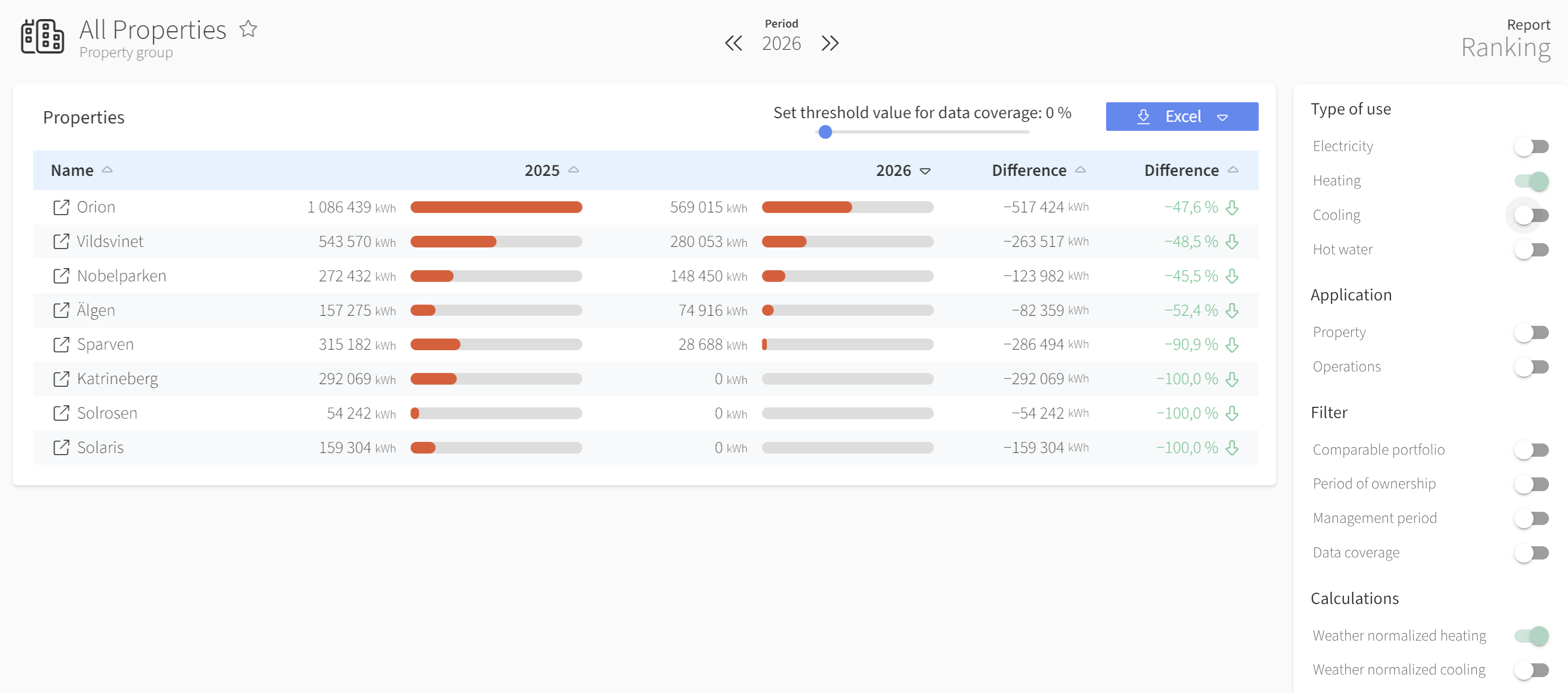The width and height of the screenshot is (1568, 693).
Task: Expand the Excel export dropdown arrow
Action: [x=1222, y=118]
